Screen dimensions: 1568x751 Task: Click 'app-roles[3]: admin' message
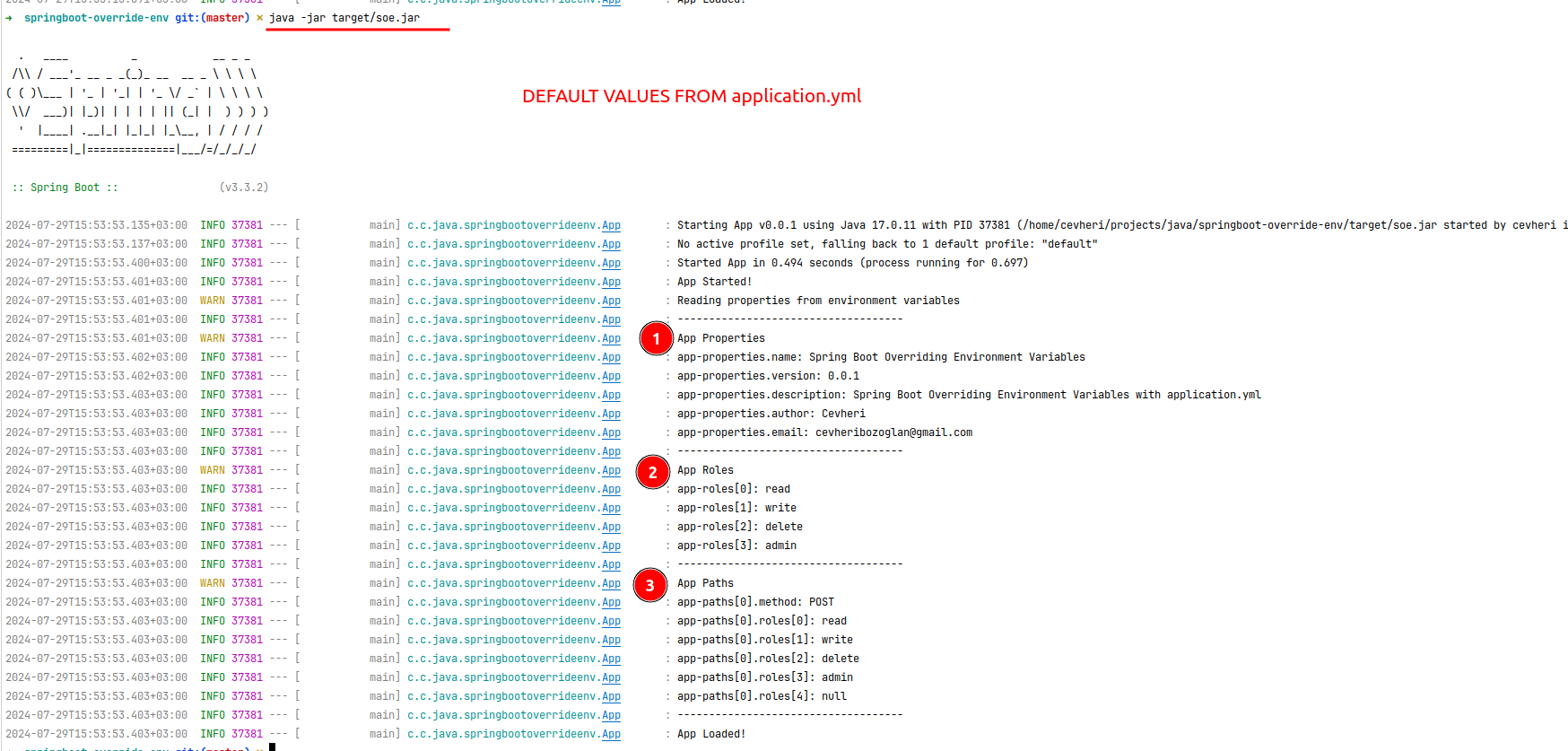(736, 546)
